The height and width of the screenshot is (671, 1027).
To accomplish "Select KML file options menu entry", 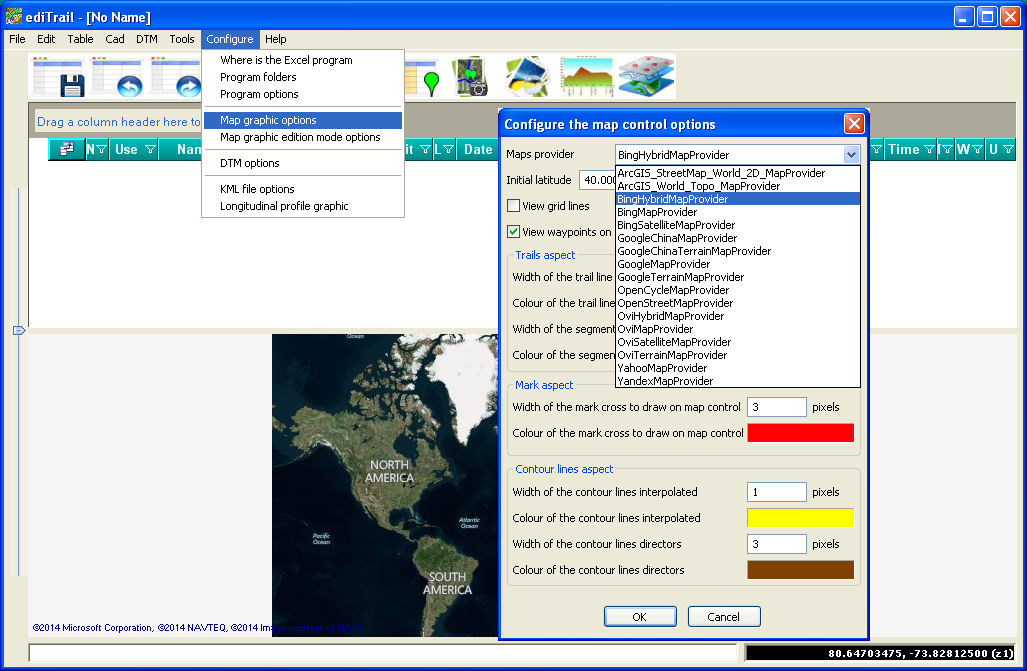I will 257,189.
